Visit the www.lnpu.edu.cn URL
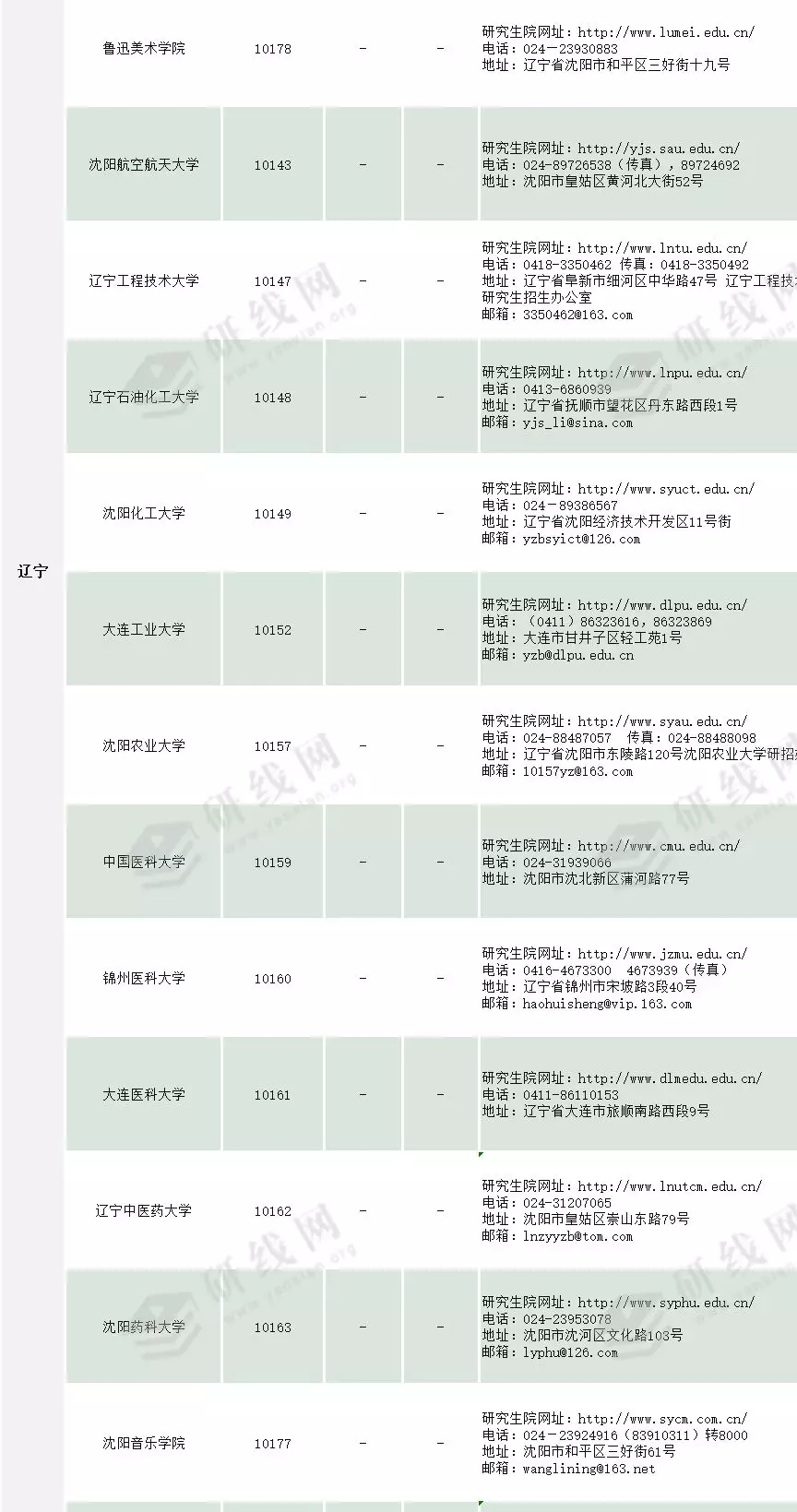 tap(662, 373)
